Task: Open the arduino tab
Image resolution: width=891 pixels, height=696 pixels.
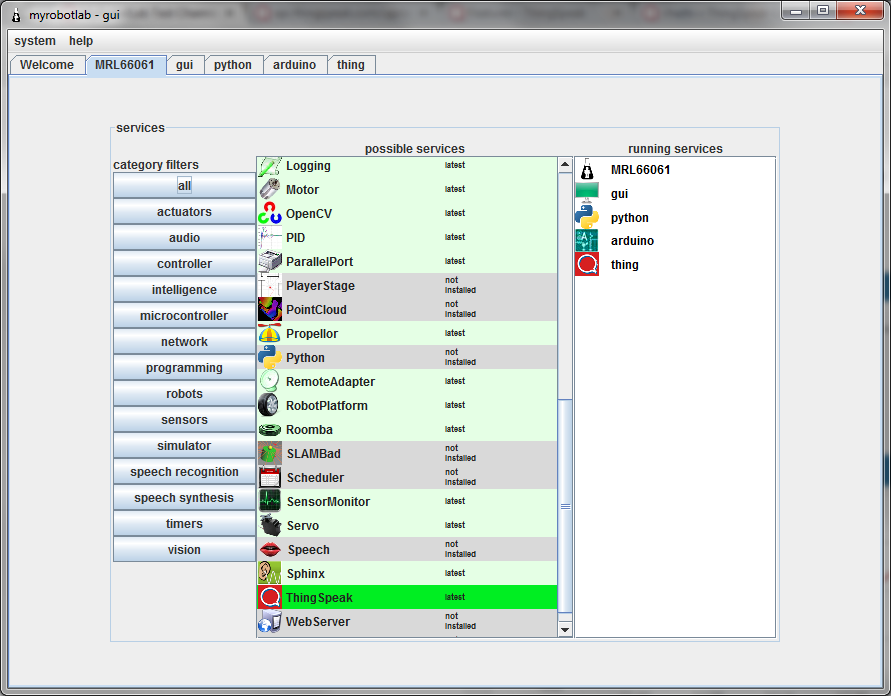Action: pyautogui.click(x=294, y=65)
